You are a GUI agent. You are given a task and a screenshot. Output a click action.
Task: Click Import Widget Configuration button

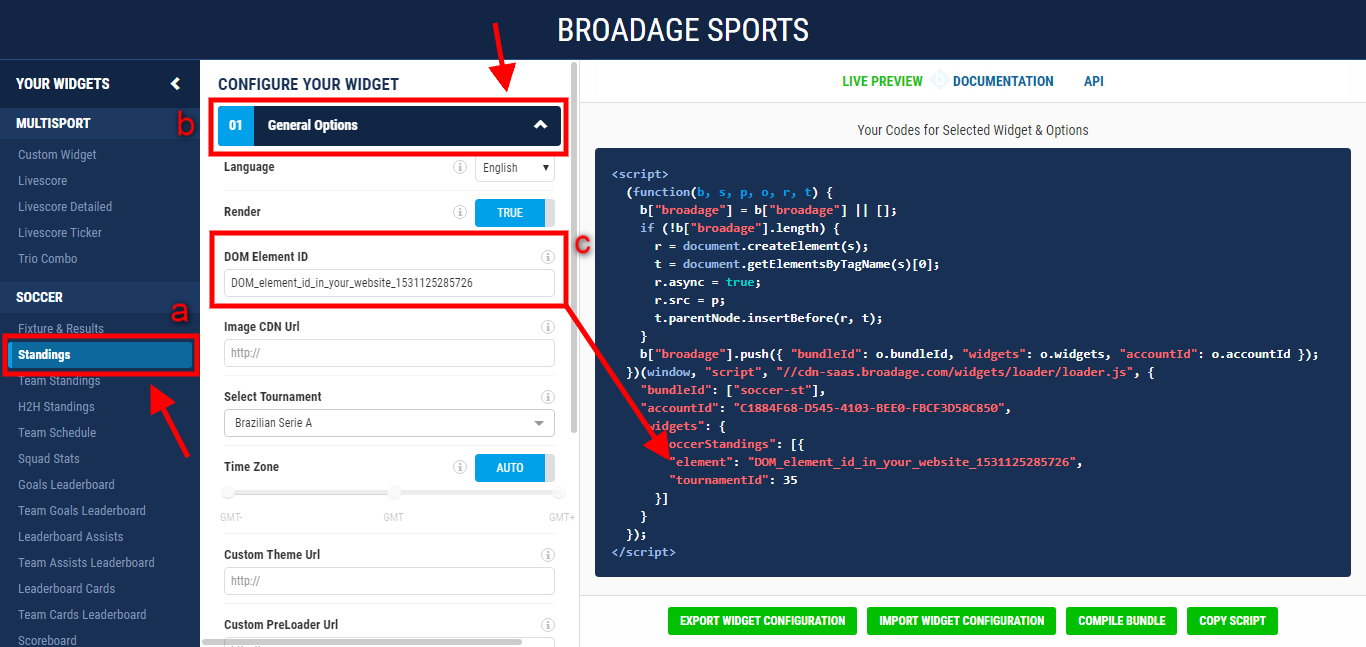click(x=962, y=621)
